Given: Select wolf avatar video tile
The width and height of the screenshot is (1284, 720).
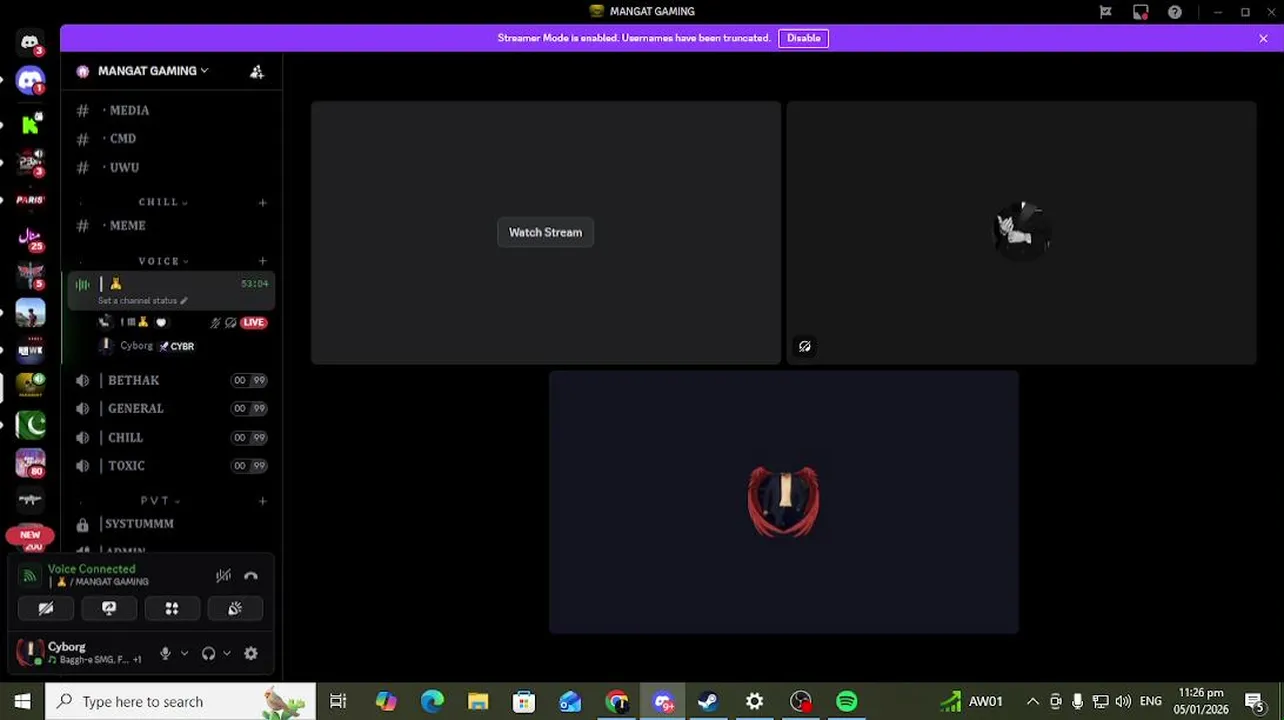Looking at the screenshot, I should click(x=1021, y=232).
